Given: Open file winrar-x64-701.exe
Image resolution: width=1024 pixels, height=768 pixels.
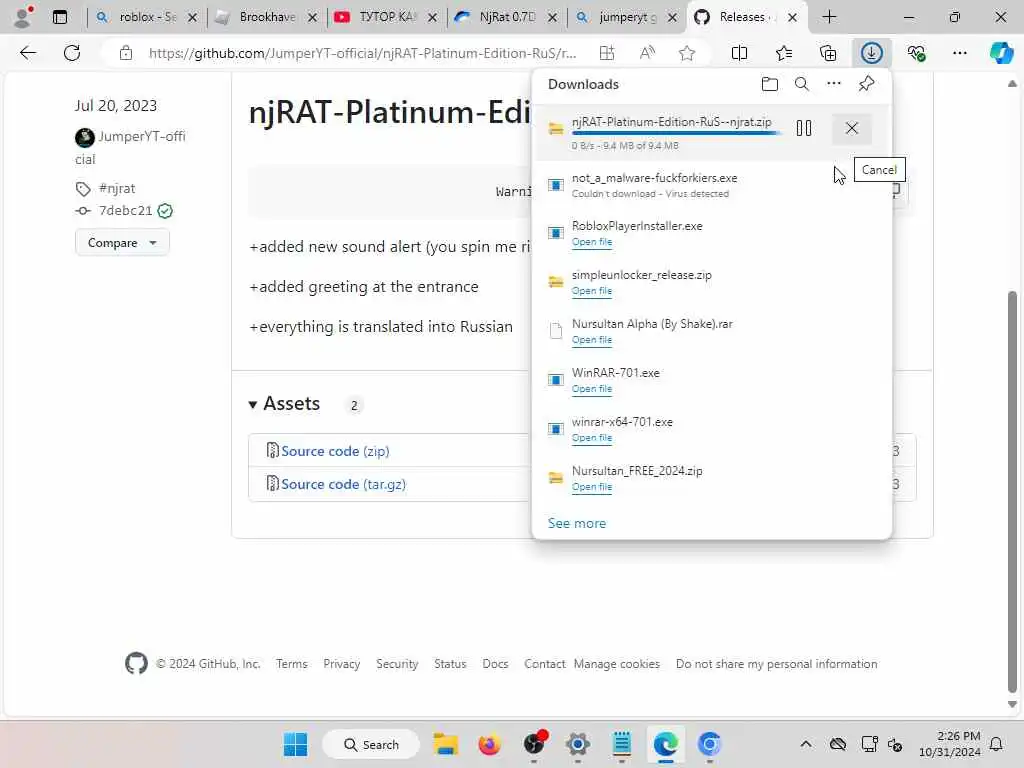Looking at the screenshot, I should (592, 438).
